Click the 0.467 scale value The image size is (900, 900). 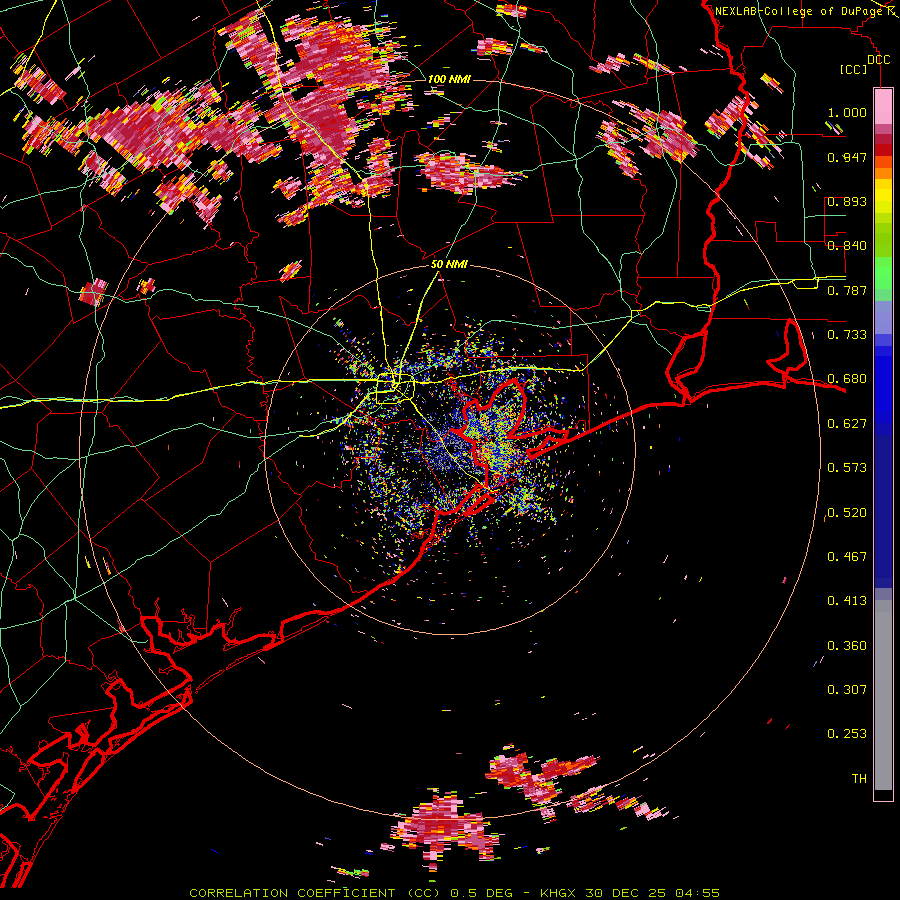pyautogui.click(x=847, y=556)
